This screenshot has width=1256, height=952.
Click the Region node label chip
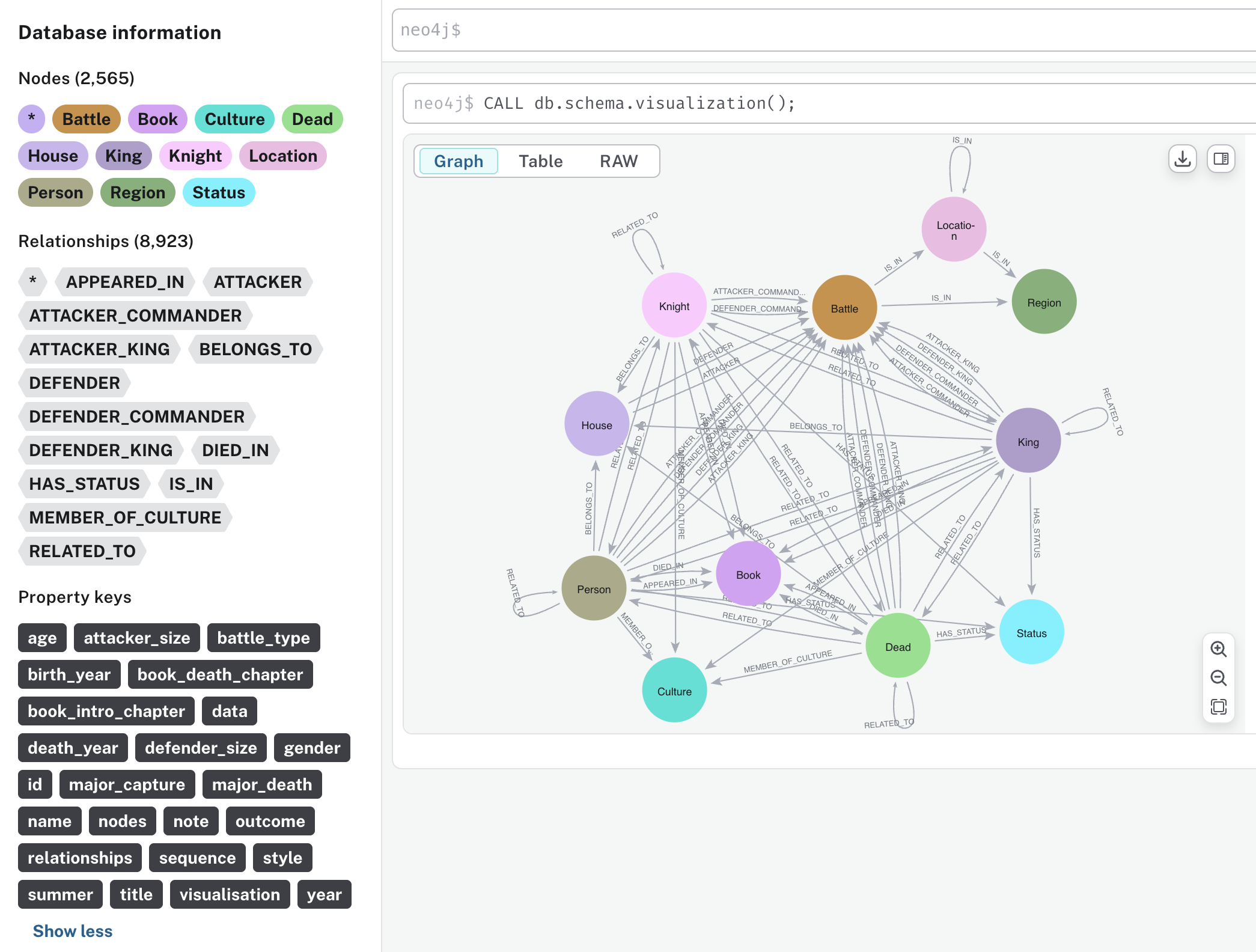pos(138,193)
